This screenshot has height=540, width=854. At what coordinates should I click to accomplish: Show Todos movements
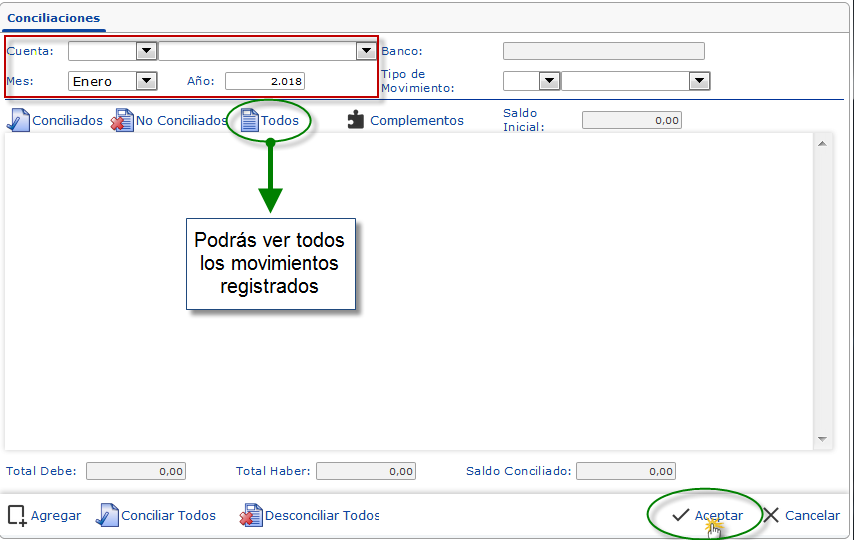point(279,120)
